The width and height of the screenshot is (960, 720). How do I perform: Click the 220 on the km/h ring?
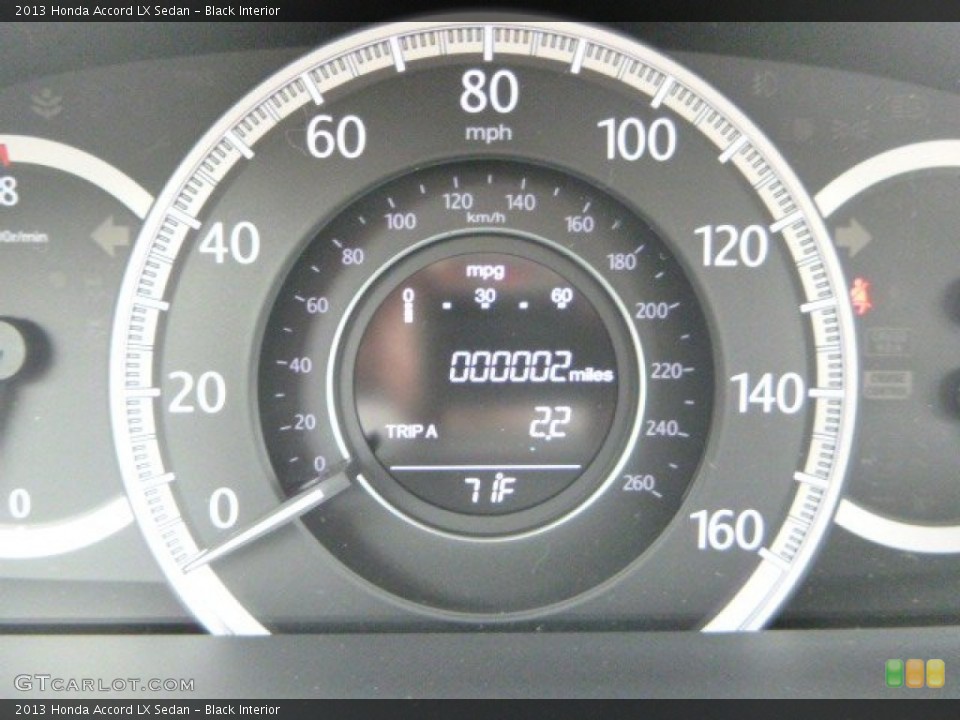[666, 370]
